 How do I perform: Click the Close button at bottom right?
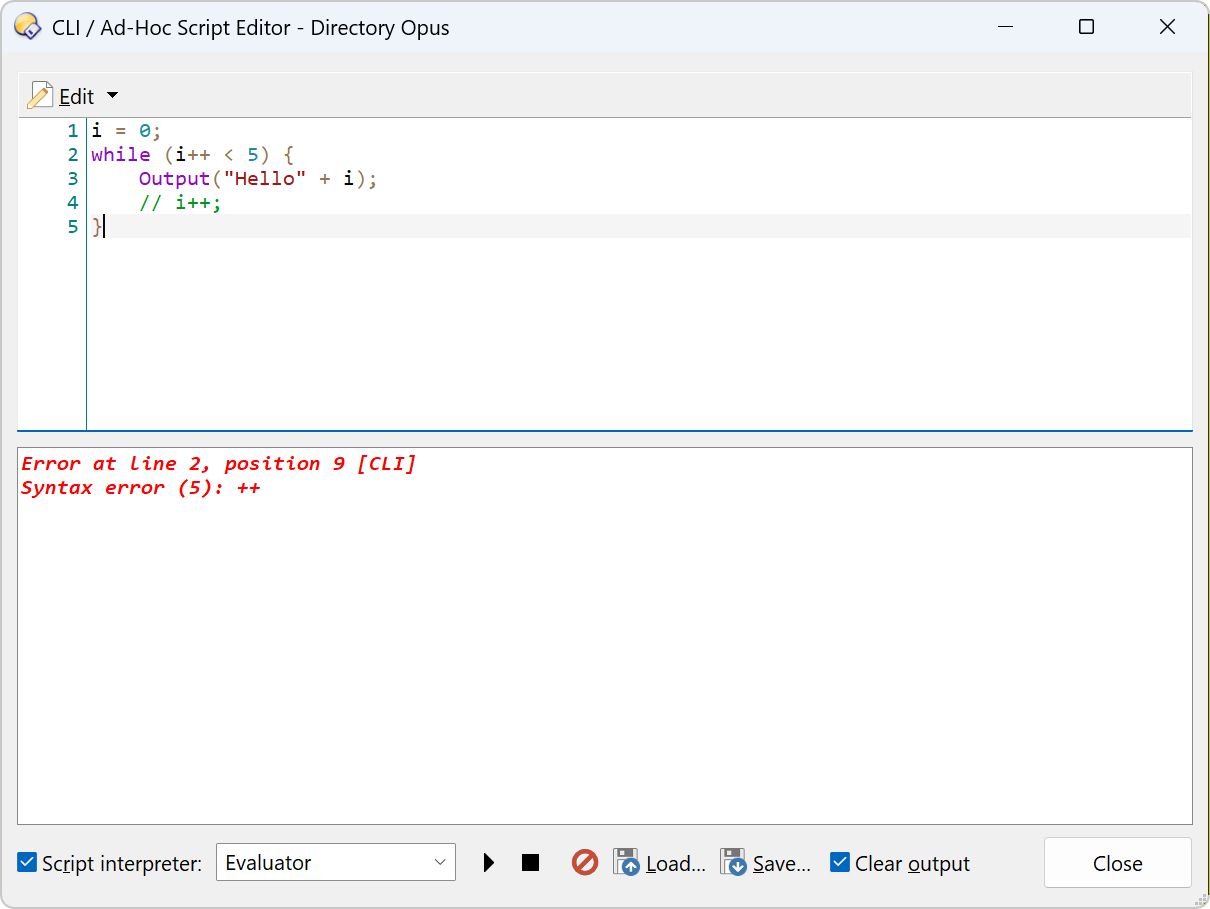point(1117,863)
